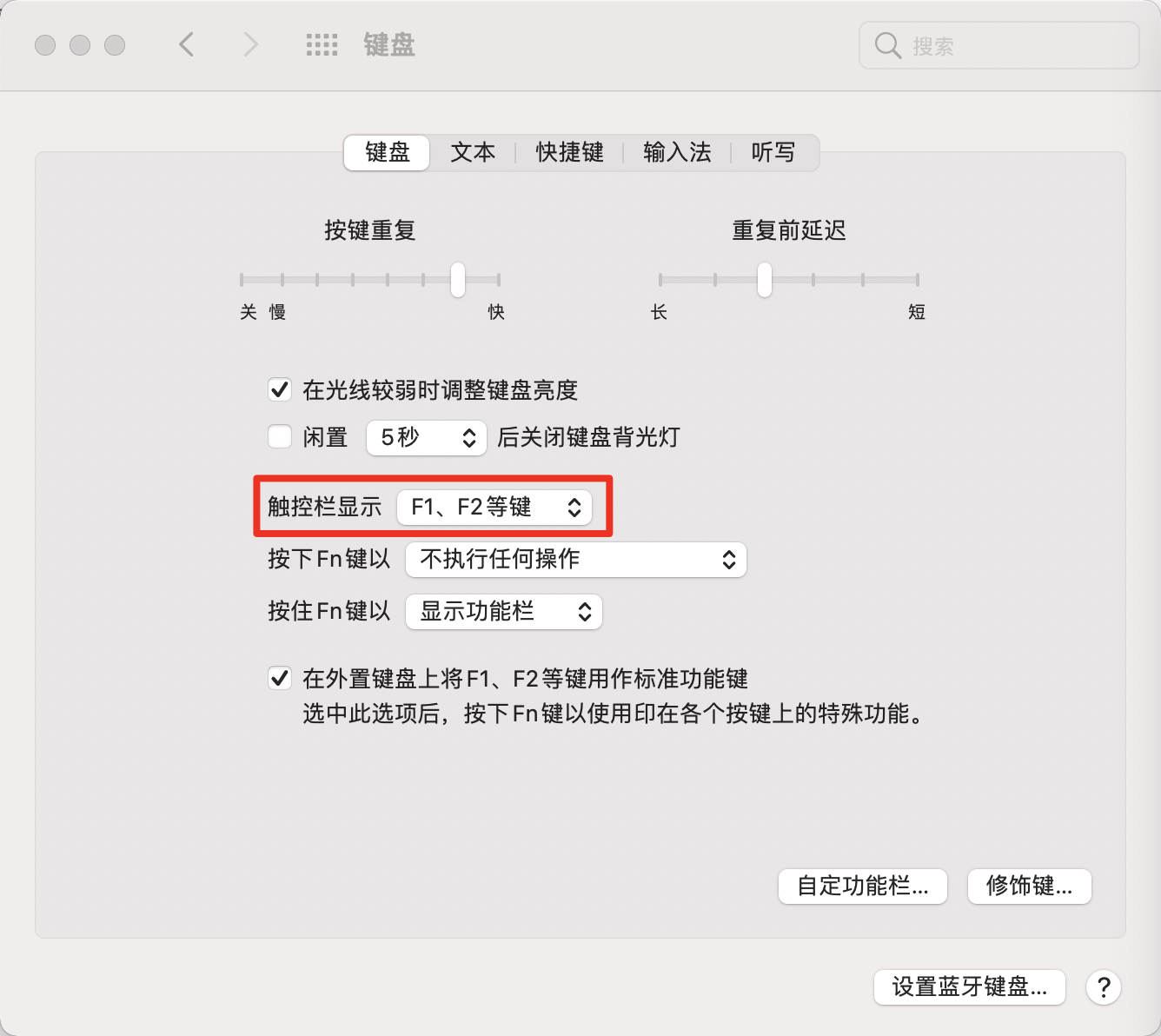The image size is (1161, 1036).
Task: Open the 输入法 tab
Action: [677, 153]
